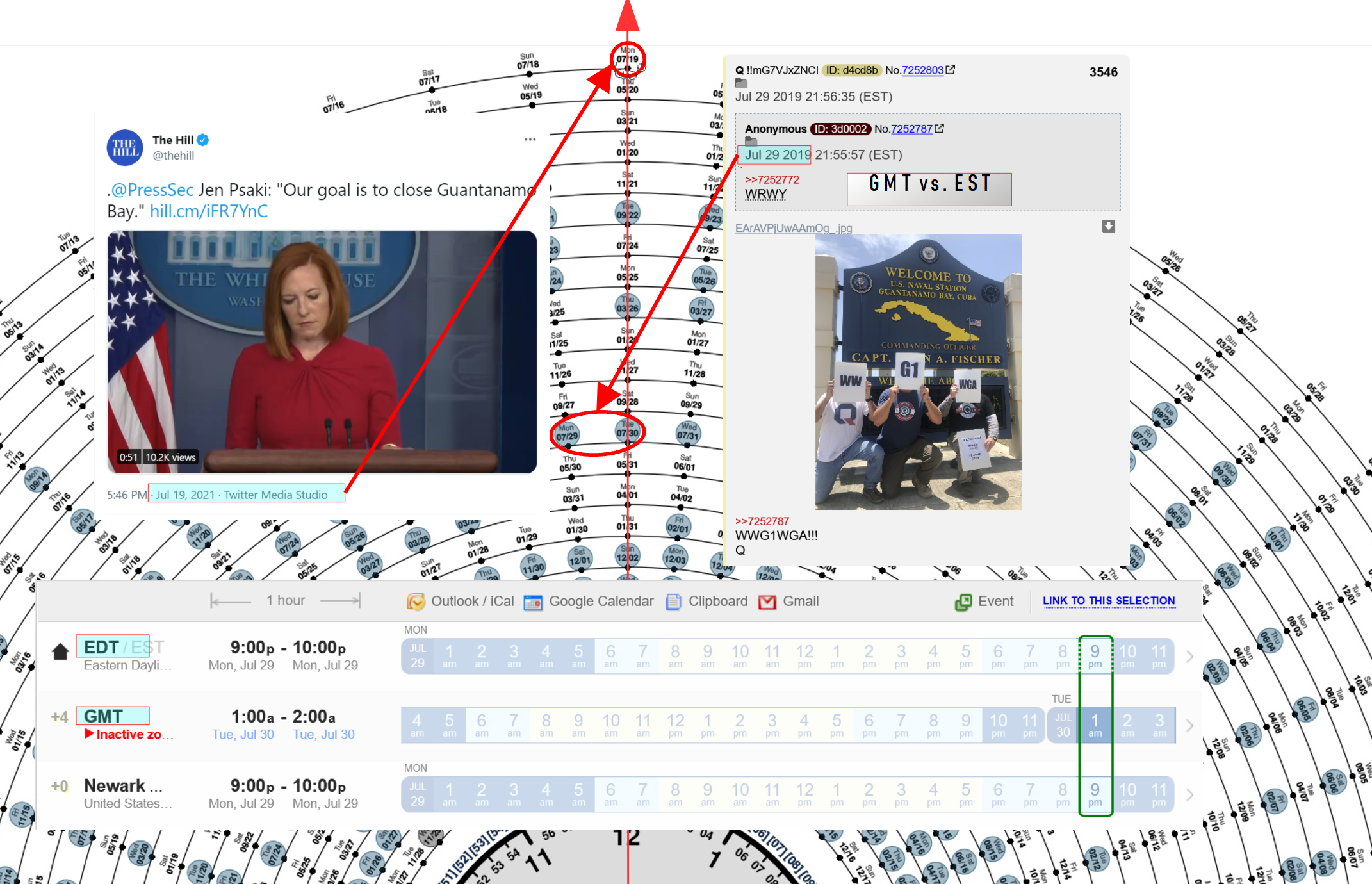Click JUL 29 date cell in EDT row
This screenshot has width=1372, height=884.
[418, 657]
